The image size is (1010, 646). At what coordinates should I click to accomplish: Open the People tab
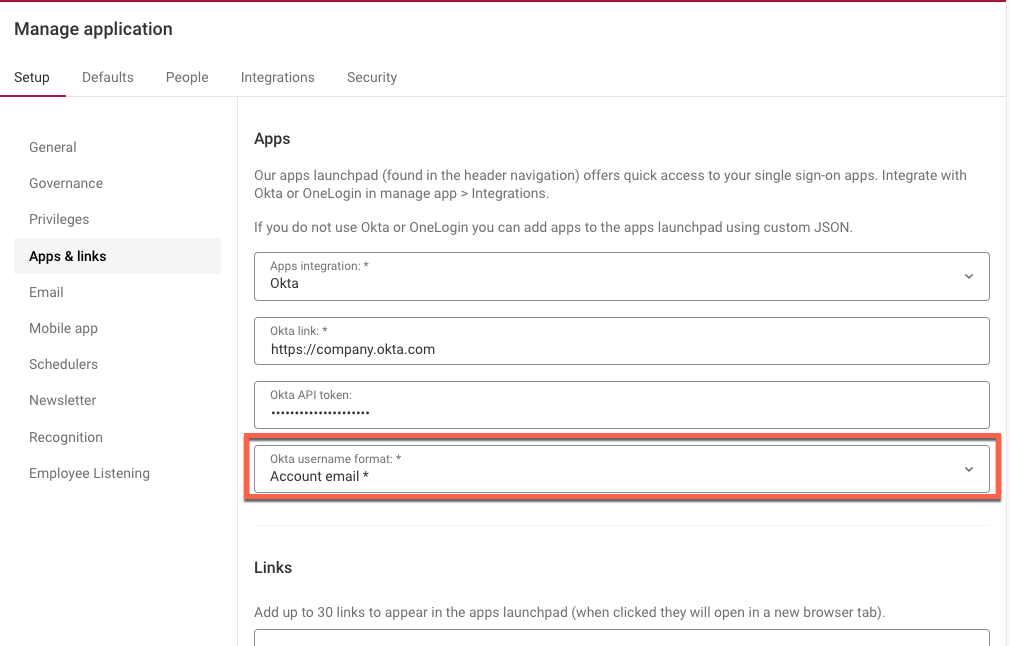186,77
